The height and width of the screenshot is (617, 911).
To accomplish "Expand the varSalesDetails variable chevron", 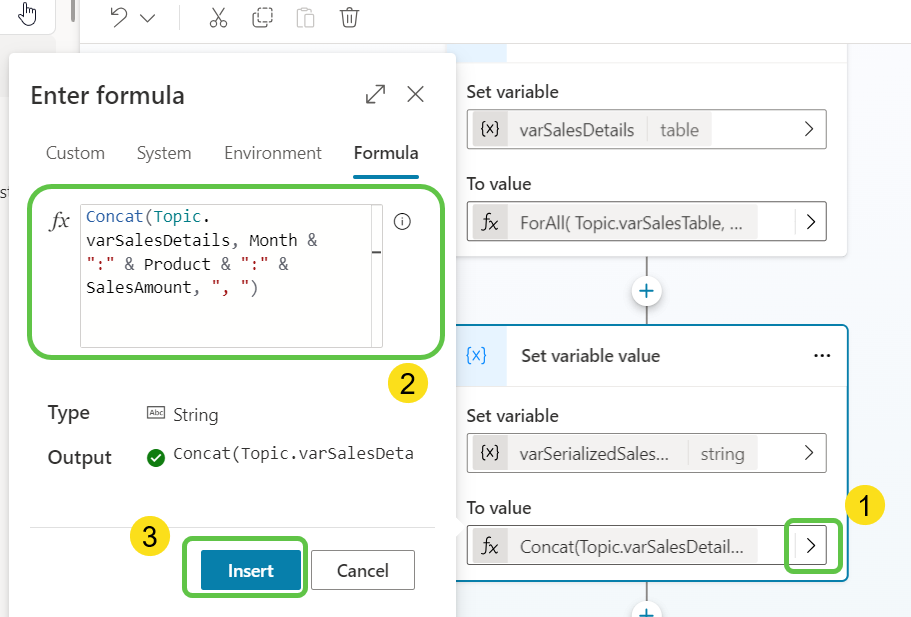I will point(809,129).
